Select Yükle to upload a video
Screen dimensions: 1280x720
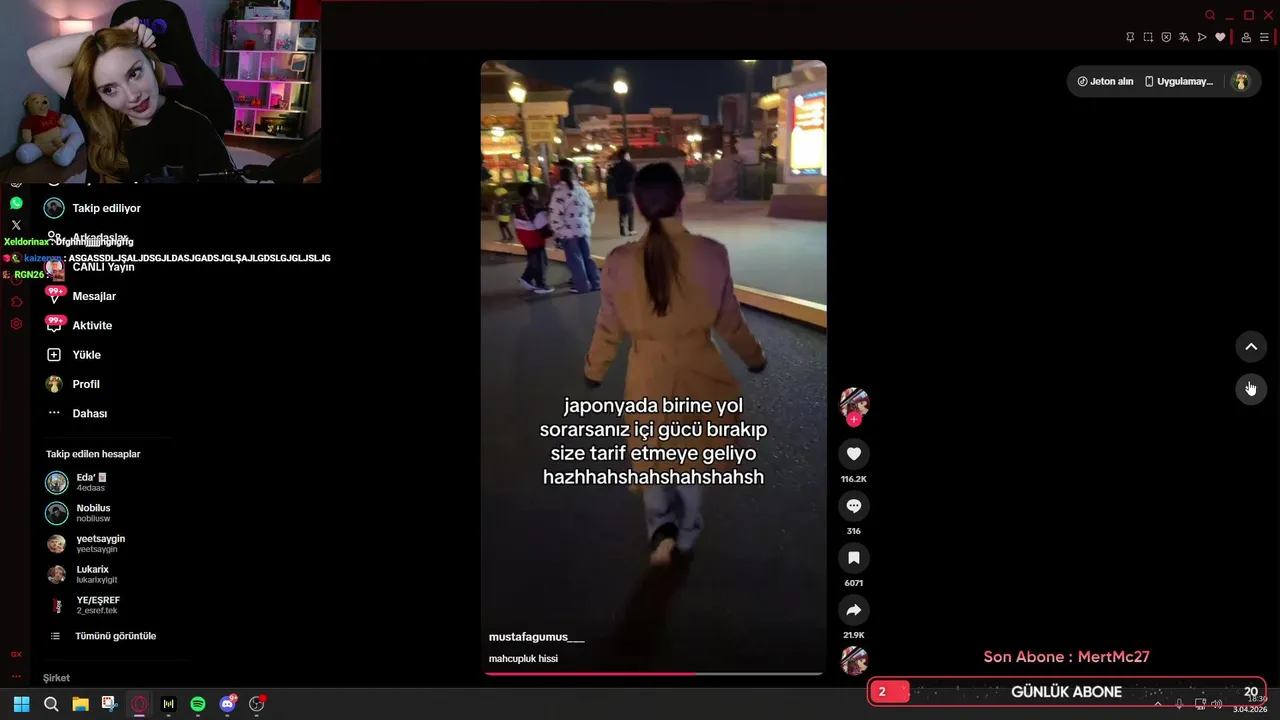(73, 354)
